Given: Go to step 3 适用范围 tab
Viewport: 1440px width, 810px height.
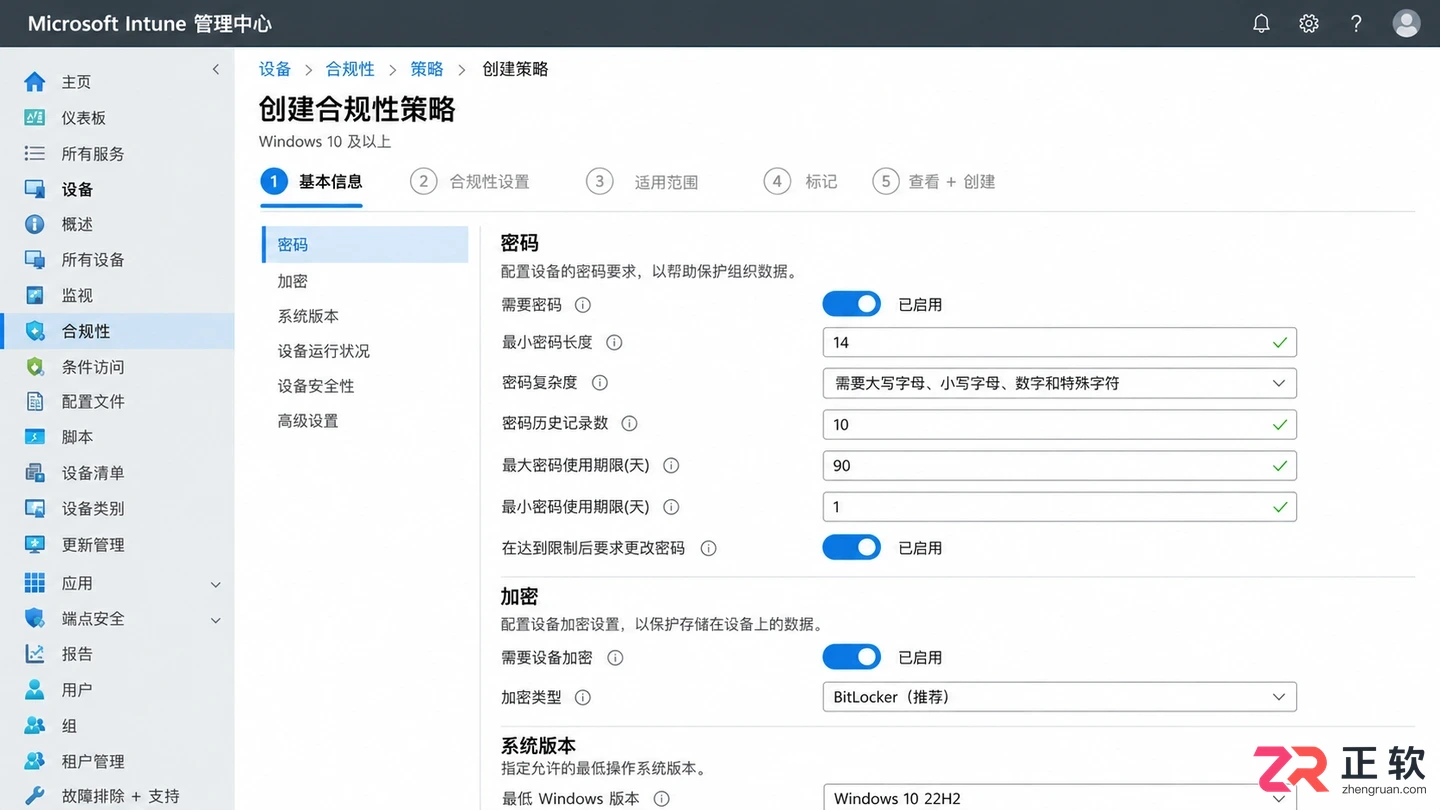Looking at the screenshot, I should tap(642, 181).
